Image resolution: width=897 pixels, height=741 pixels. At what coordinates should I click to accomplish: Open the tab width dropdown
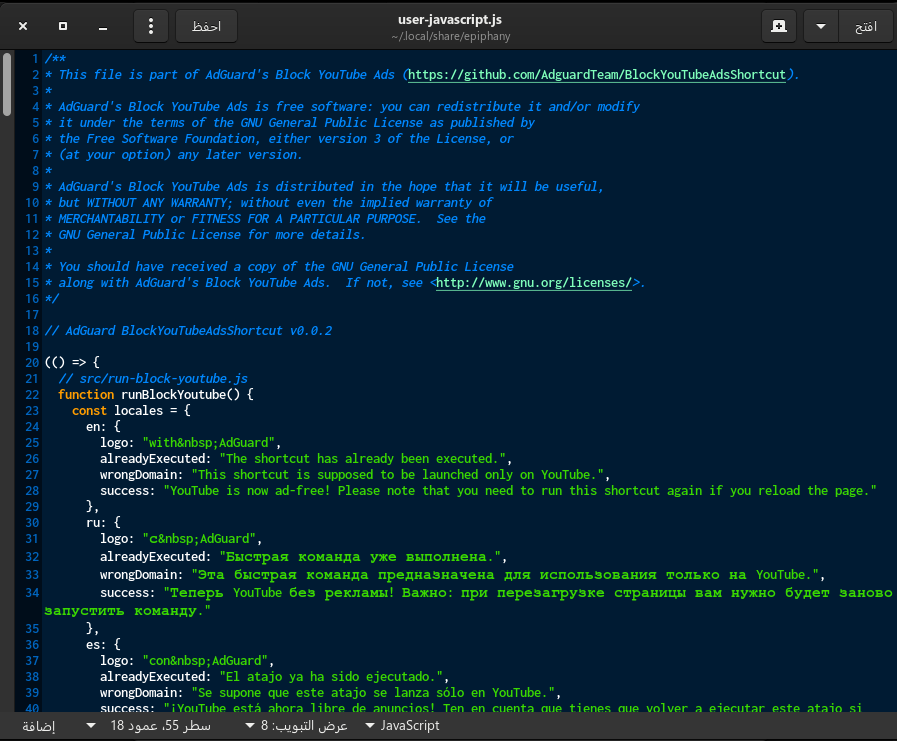pos(297,725)
